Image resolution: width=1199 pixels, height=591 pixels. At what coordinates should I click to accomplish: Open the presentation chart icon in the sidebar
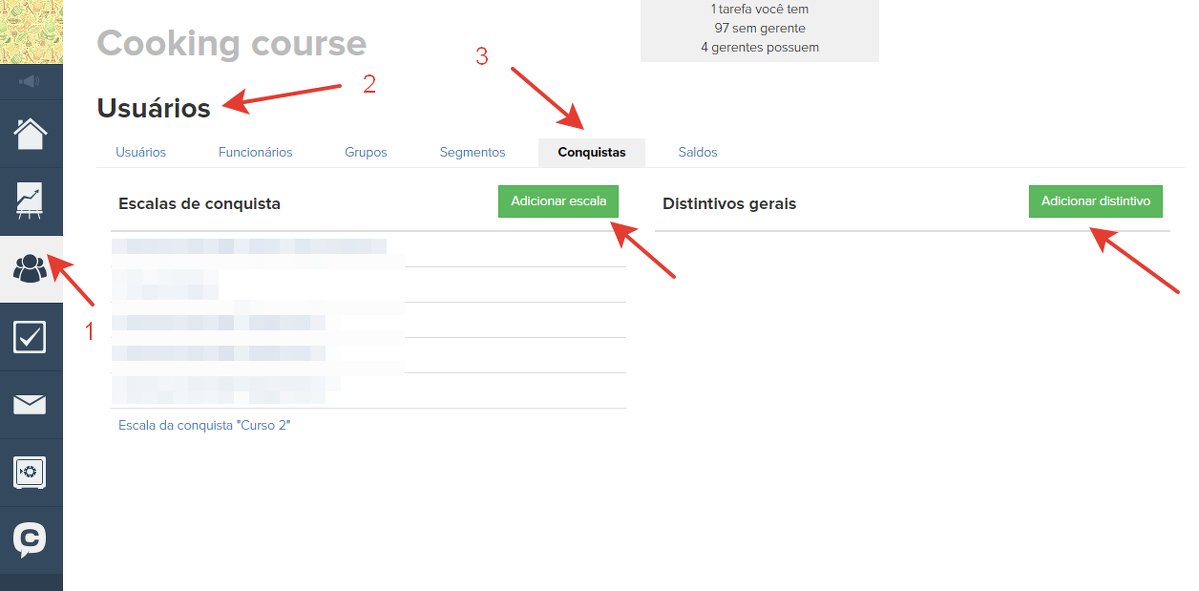30,201
